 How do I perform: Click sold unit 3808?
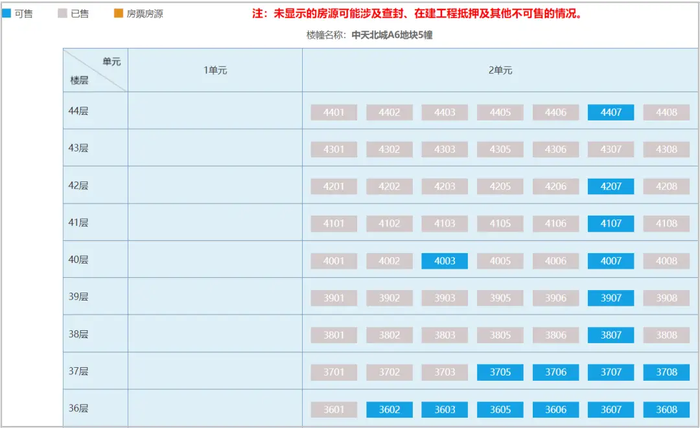pyautogui.click(x=667, y=335)
